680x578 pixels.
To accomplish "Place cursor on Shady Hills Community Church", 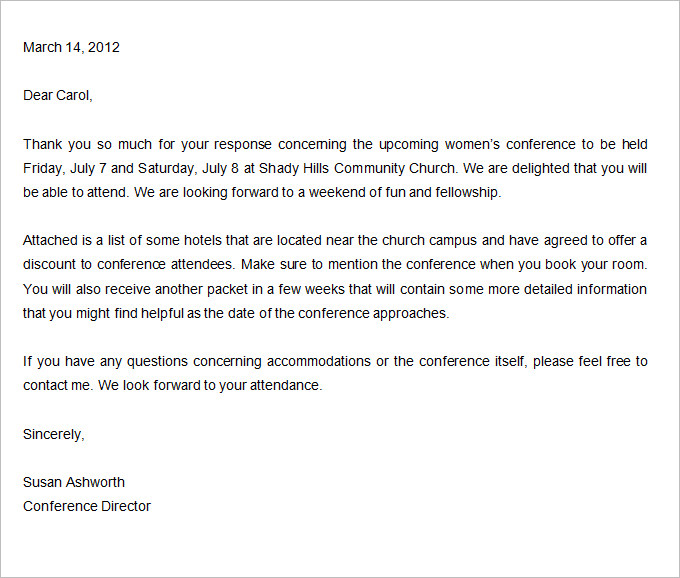I will (x=358, y=168).
